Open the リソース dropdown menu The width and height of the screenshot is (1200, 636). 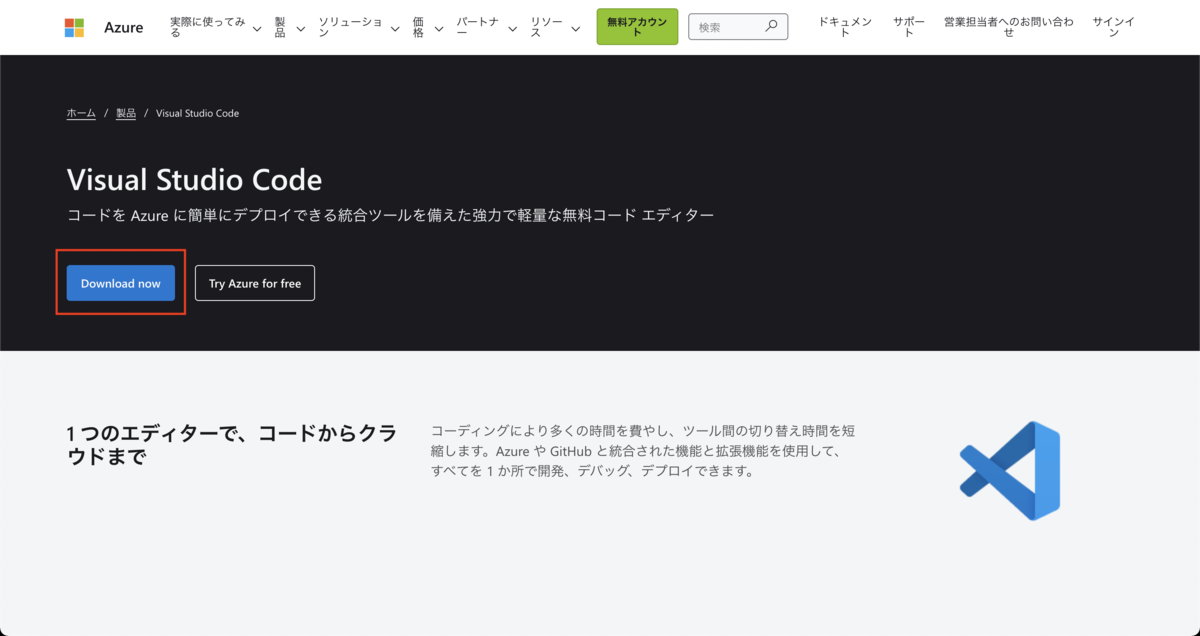click(x=555, y=27)
